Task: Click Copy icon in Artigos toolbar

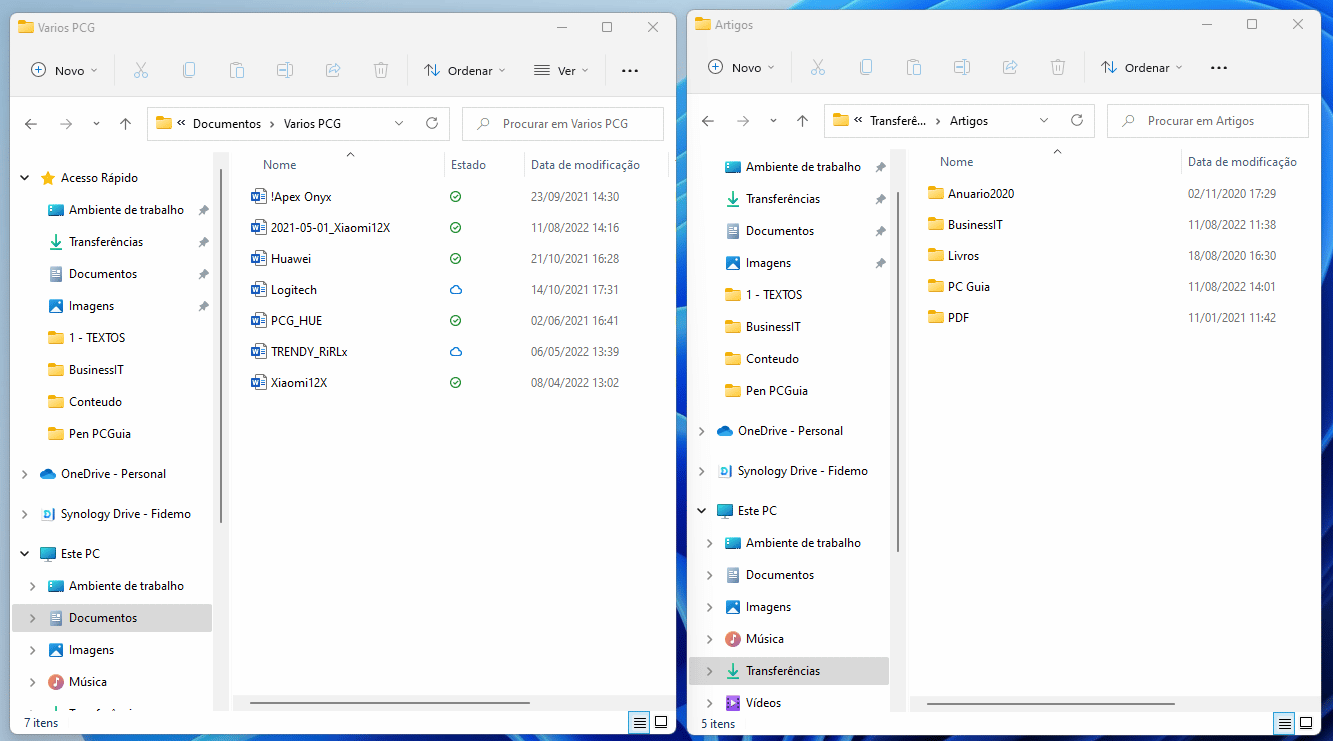Action: 866,67
